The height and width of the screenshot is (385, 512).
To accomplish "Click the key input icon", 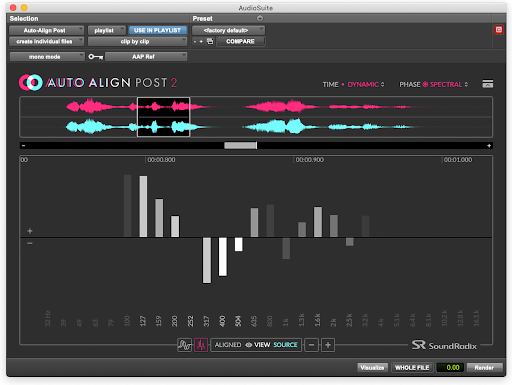I will coord(95,57).
